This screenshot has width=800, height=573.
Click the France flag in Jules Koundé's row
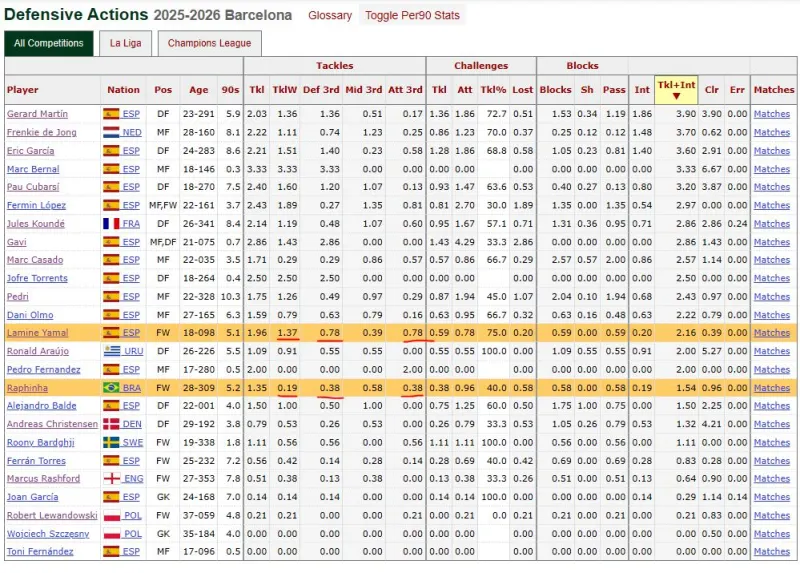coord(111,224)
